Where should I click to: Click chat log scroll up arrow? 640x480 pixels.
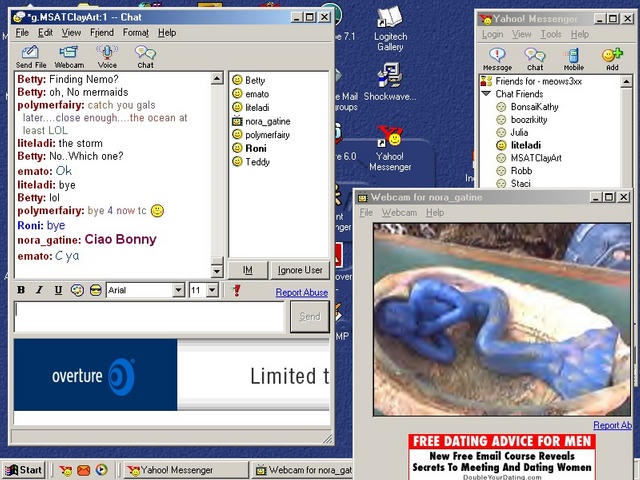click(217, 78)
